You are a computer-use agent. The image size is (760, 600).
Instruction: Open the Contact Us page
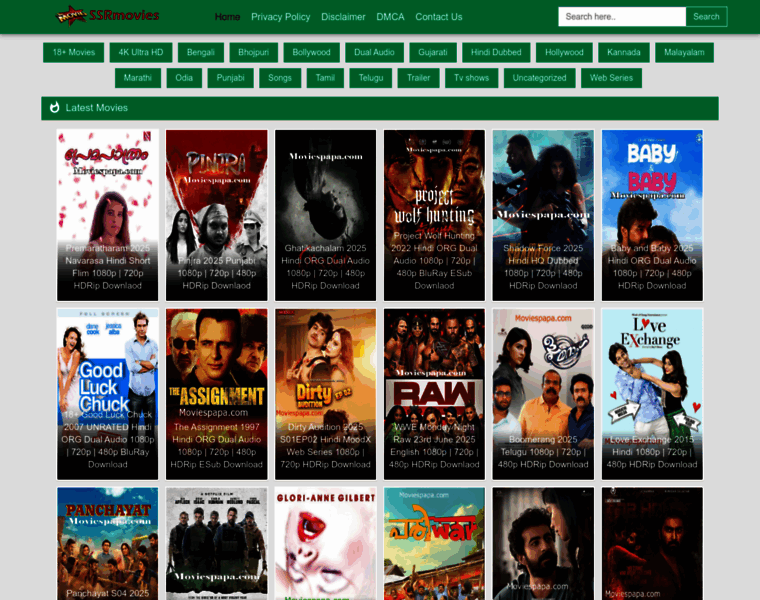tap(439, 17)
